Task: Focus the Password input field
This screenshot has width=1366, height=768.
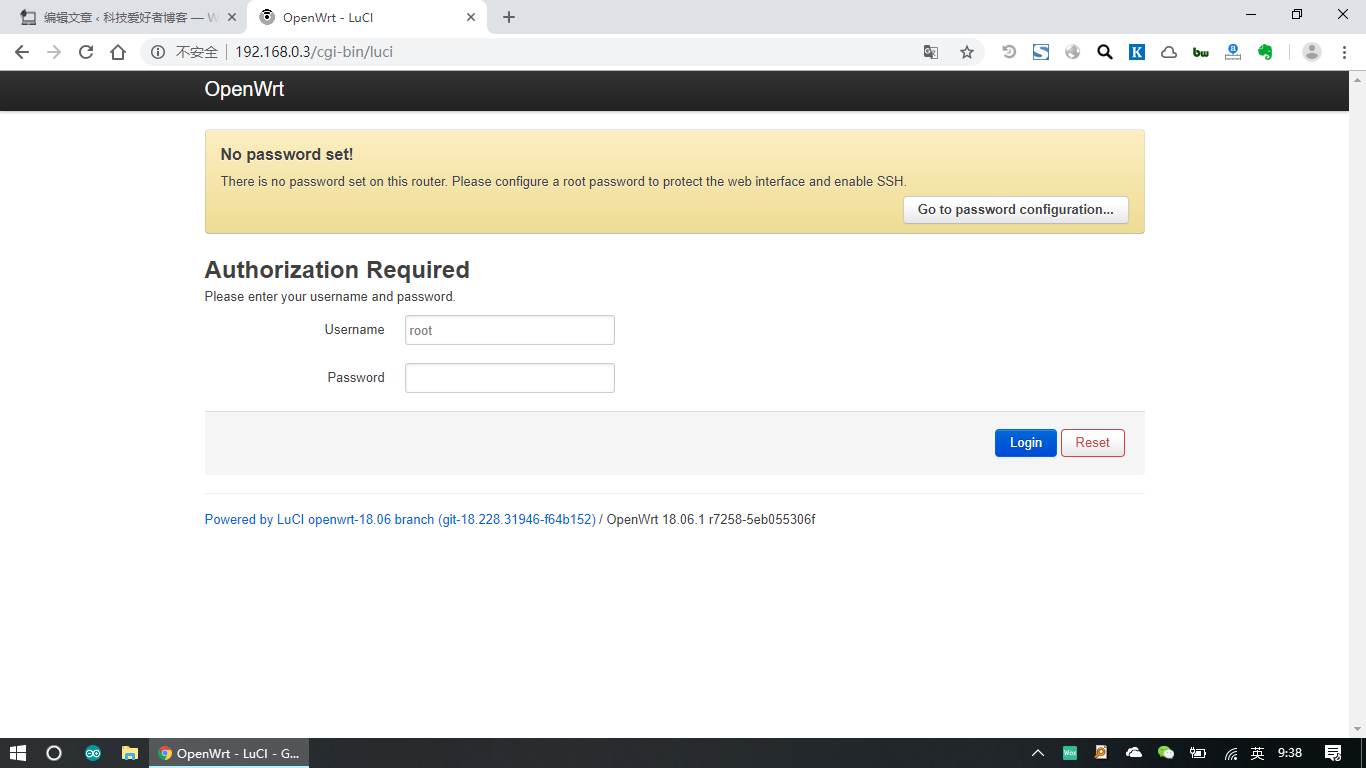Action: click(509, 378)
